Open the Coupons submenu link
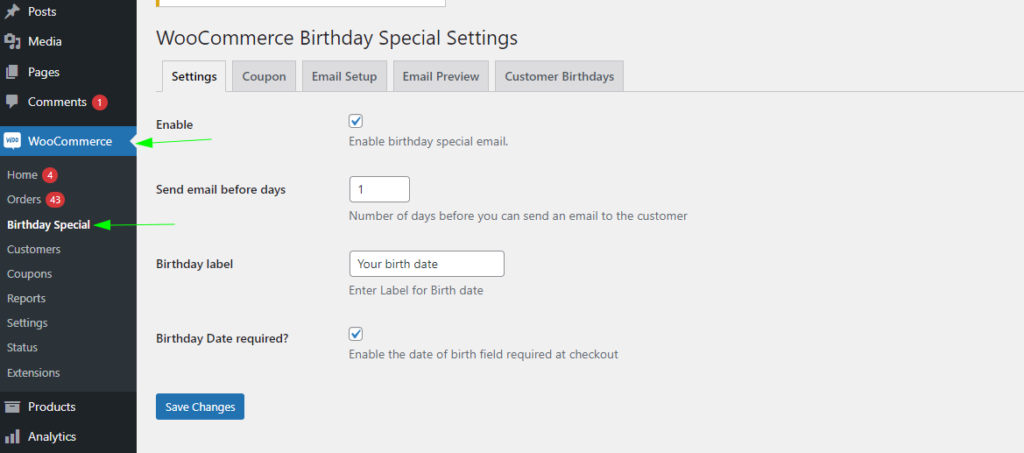Viewport: 1024px width, 453px height. (x=29, y=274)
